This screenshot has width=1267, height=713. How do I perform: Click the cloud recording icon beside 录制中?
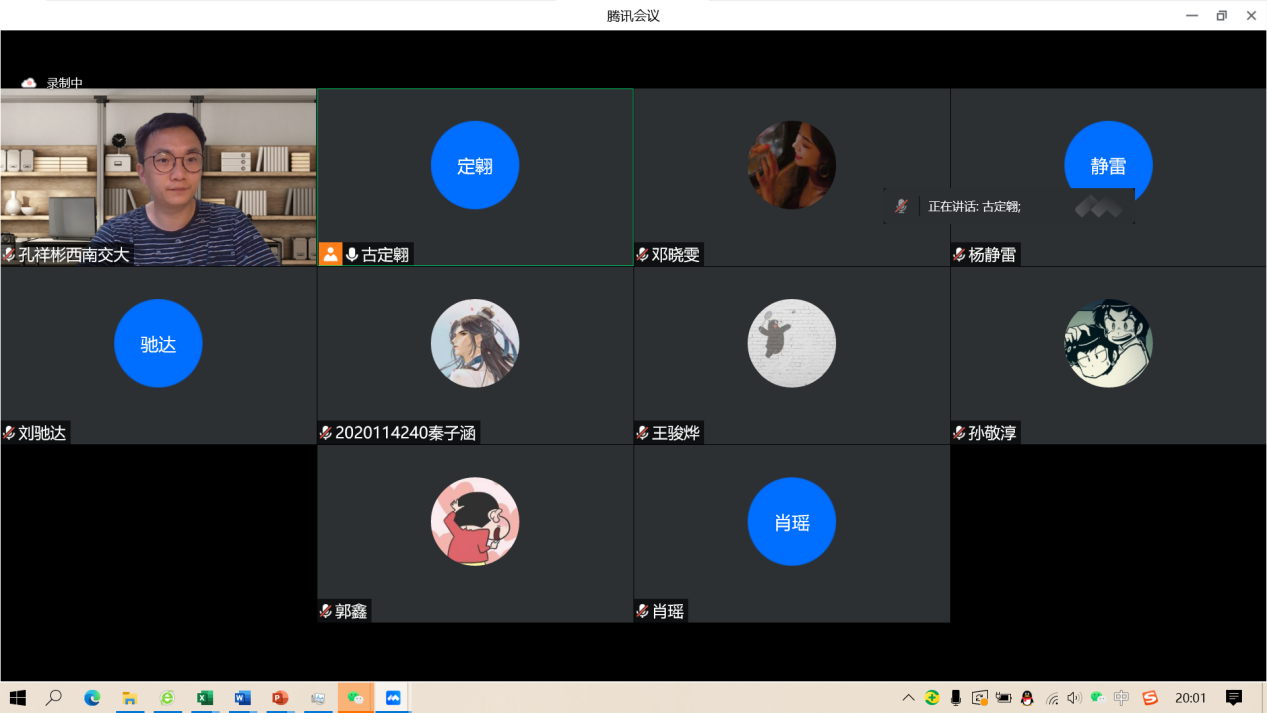click(x=29, y=83)
